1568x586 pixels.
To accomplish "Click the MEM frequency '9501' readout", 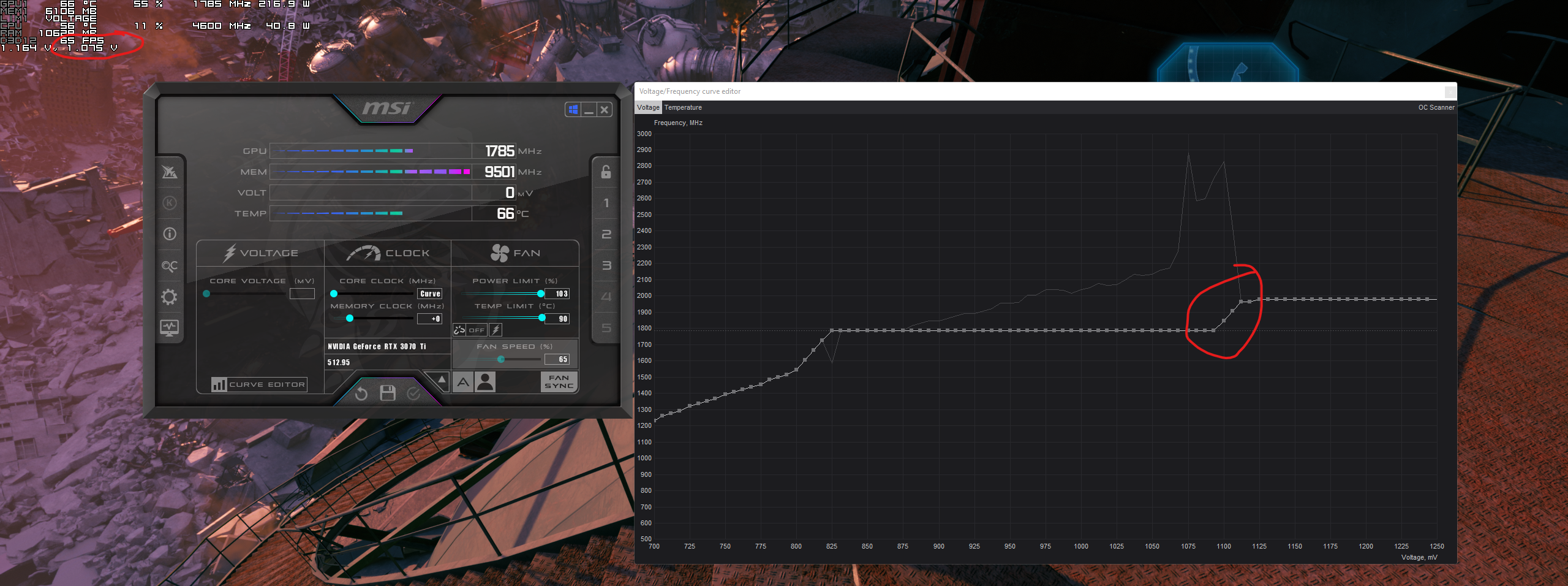I will point(500,172).
